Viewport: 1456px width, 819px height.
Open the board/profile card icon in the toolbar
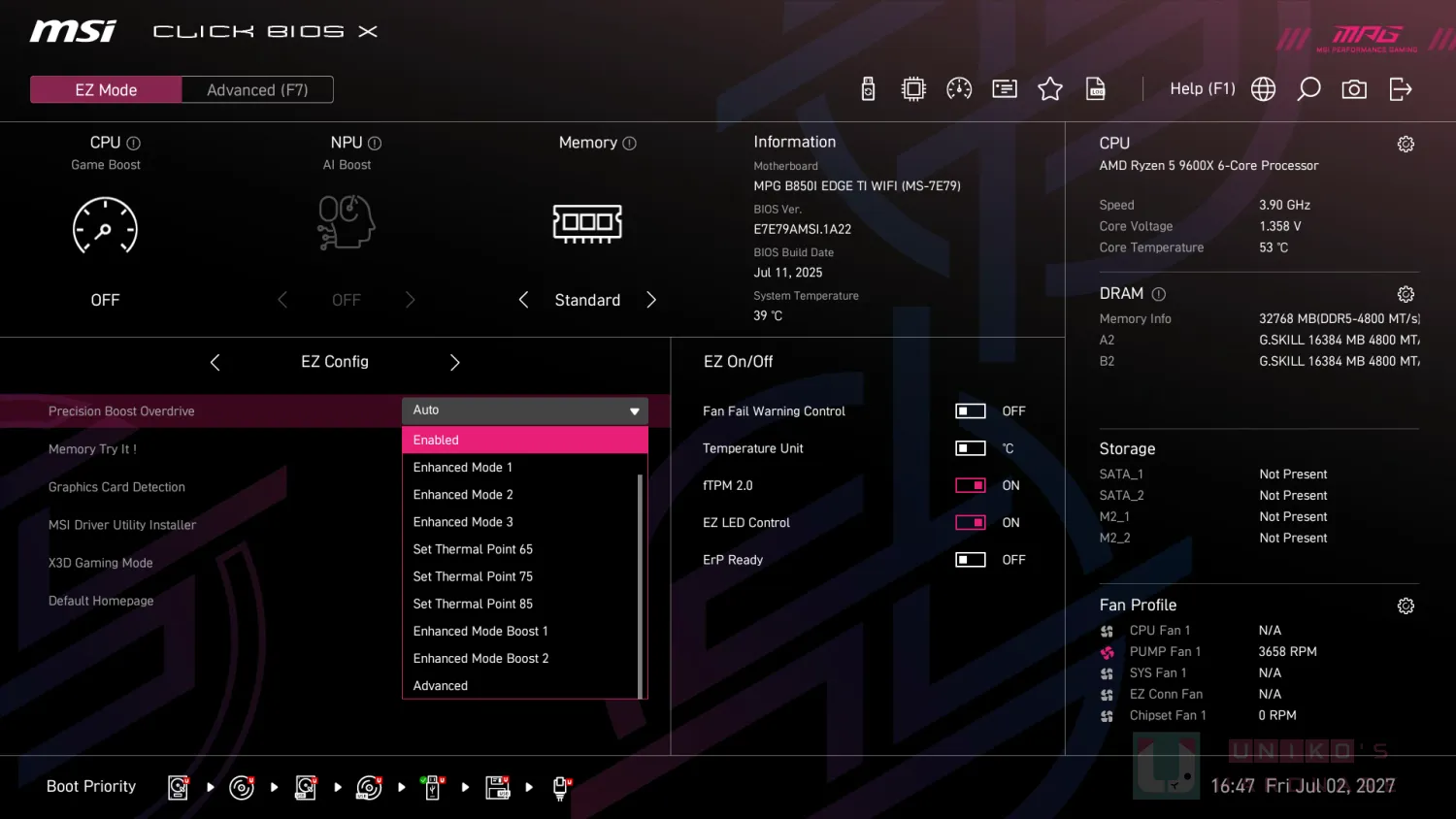[1005, 89]
